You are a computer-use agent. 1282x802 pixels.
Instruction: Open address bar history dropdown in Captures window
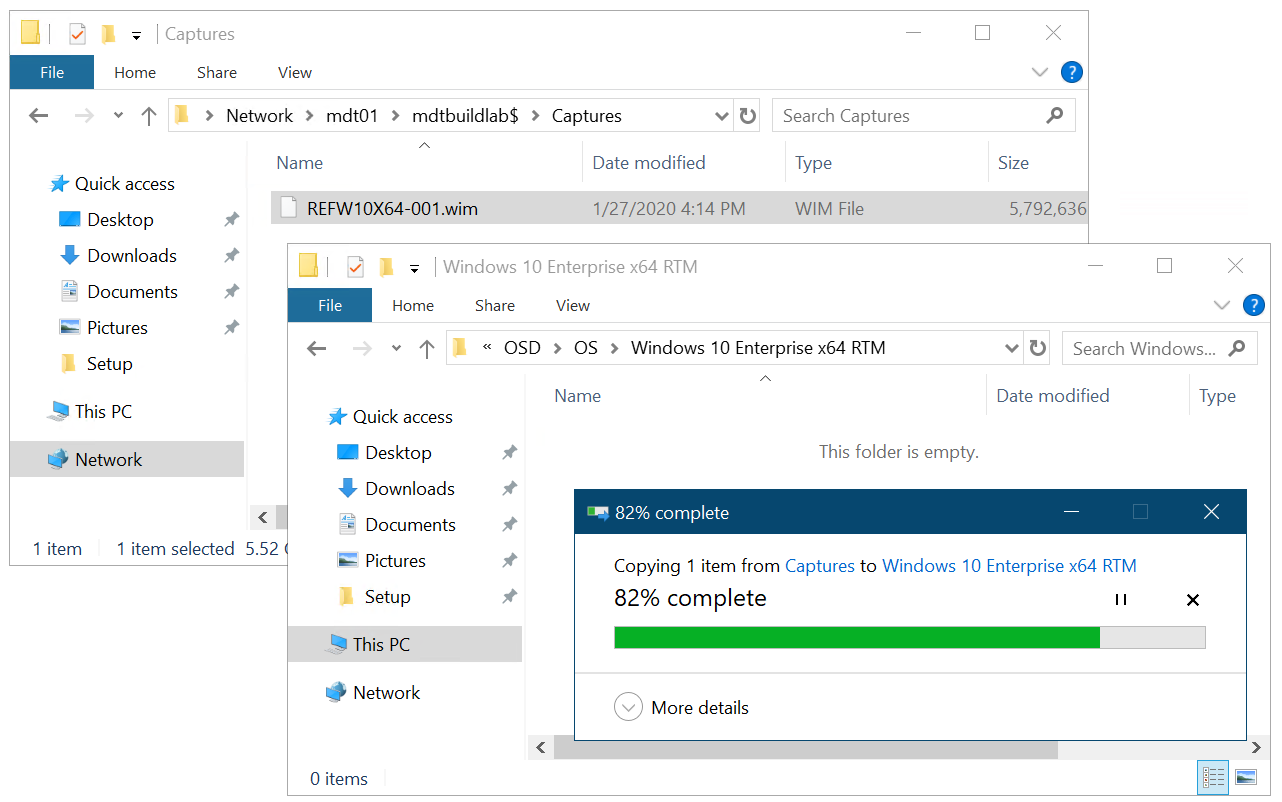coord(721,116)
